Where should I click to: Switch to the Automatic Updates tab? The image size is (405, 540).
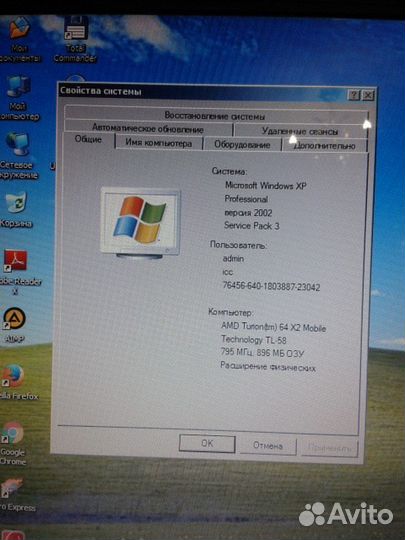(x=148, y=128)
